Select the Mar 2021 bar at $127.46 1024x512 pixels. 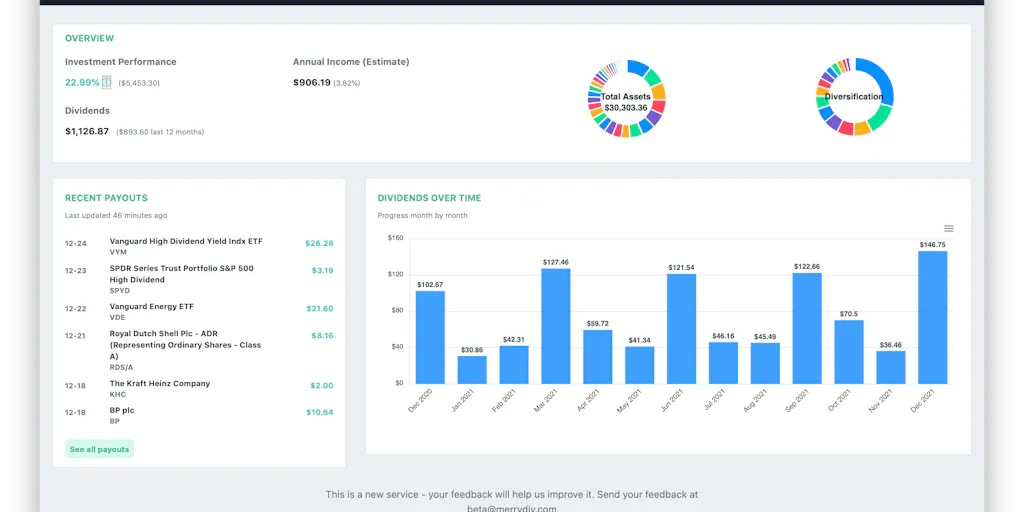tap(556, 327)
